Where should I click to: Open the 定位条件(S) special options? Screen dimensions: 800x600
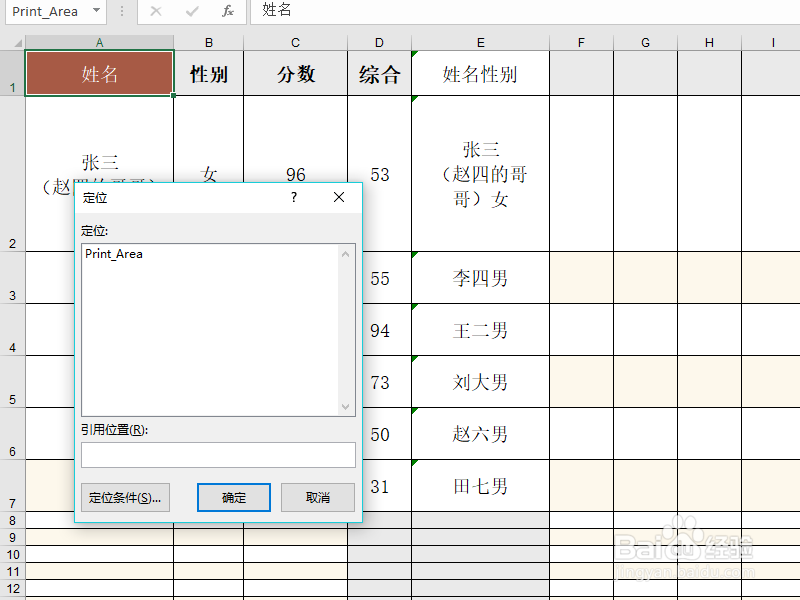(125, 497)
